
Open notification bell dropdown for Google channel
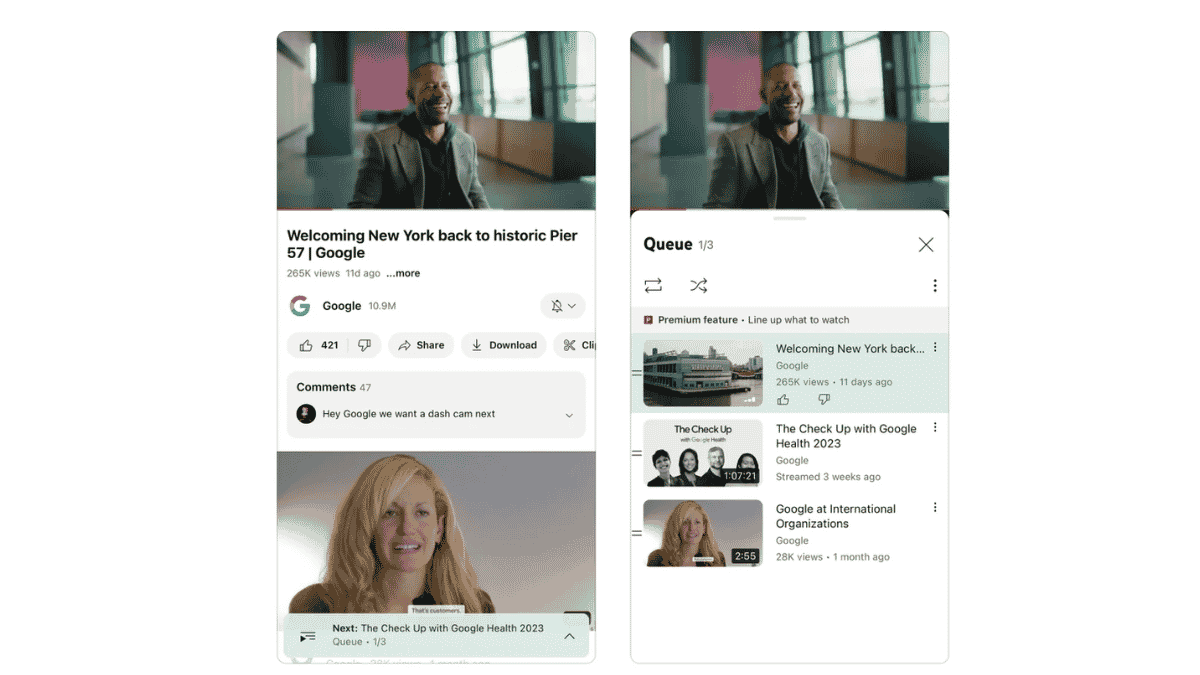click(x=563, y=306)
